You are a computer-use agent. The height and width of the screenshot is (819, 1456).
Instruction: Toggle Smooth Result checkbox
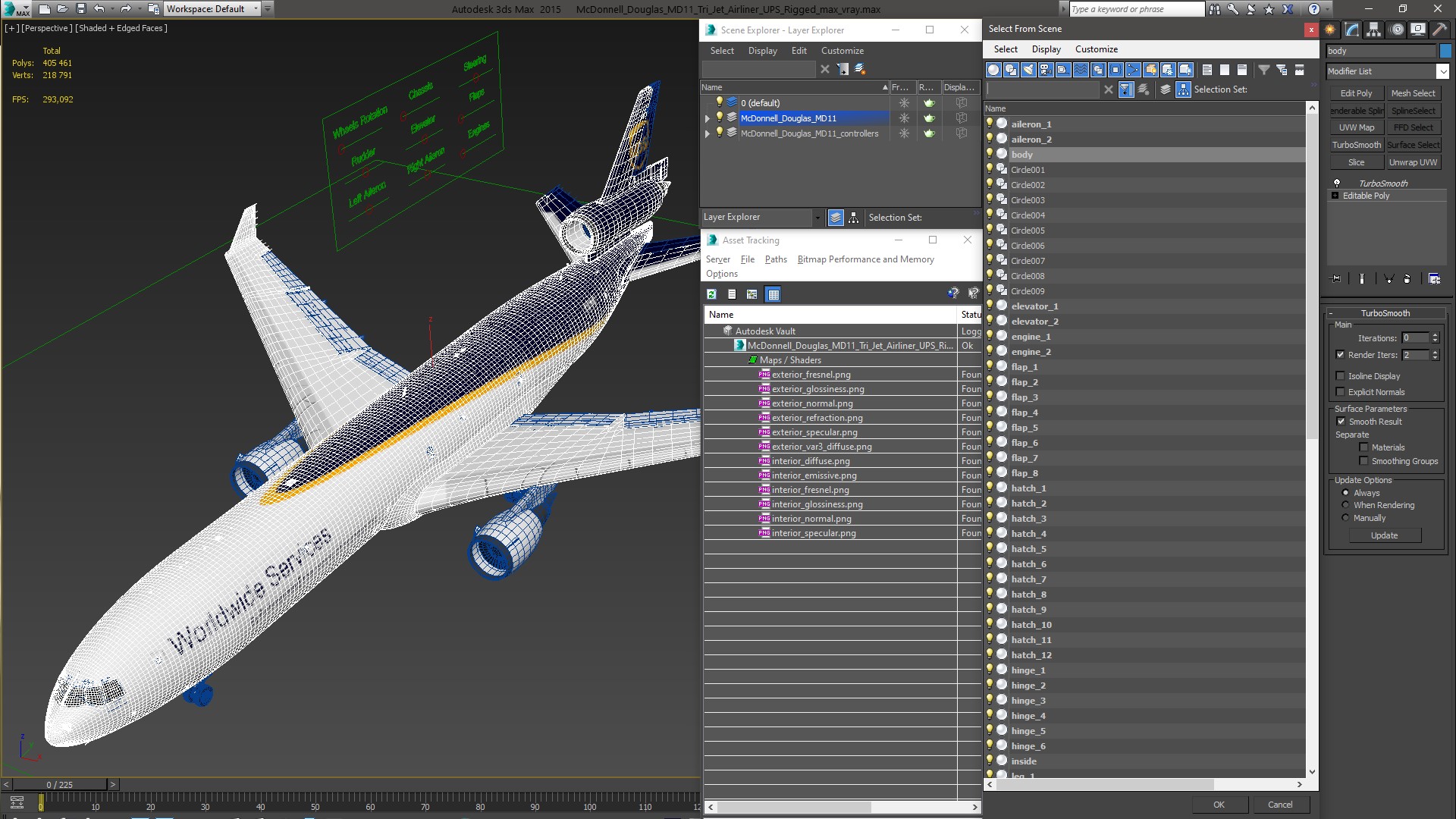pos(1340,422)
